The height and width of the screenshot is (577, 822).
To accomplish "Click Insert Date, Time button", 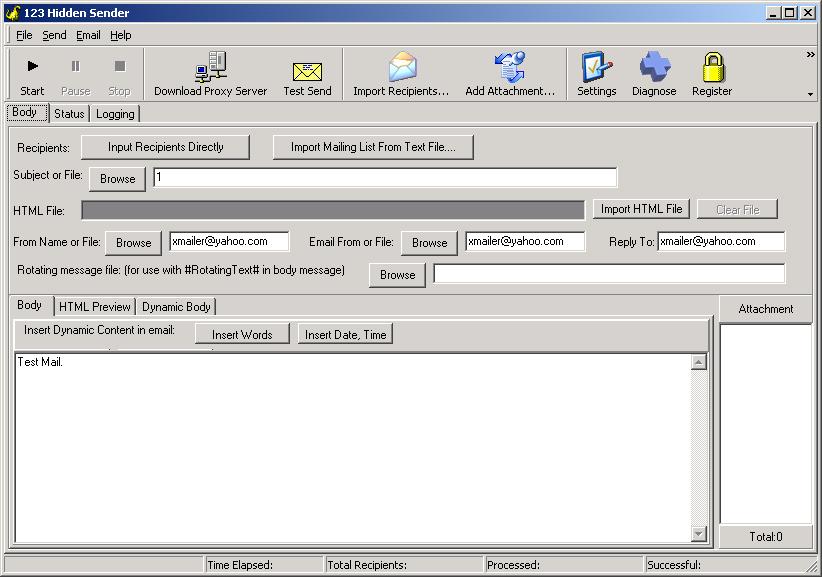I will (x=345, y=334).
